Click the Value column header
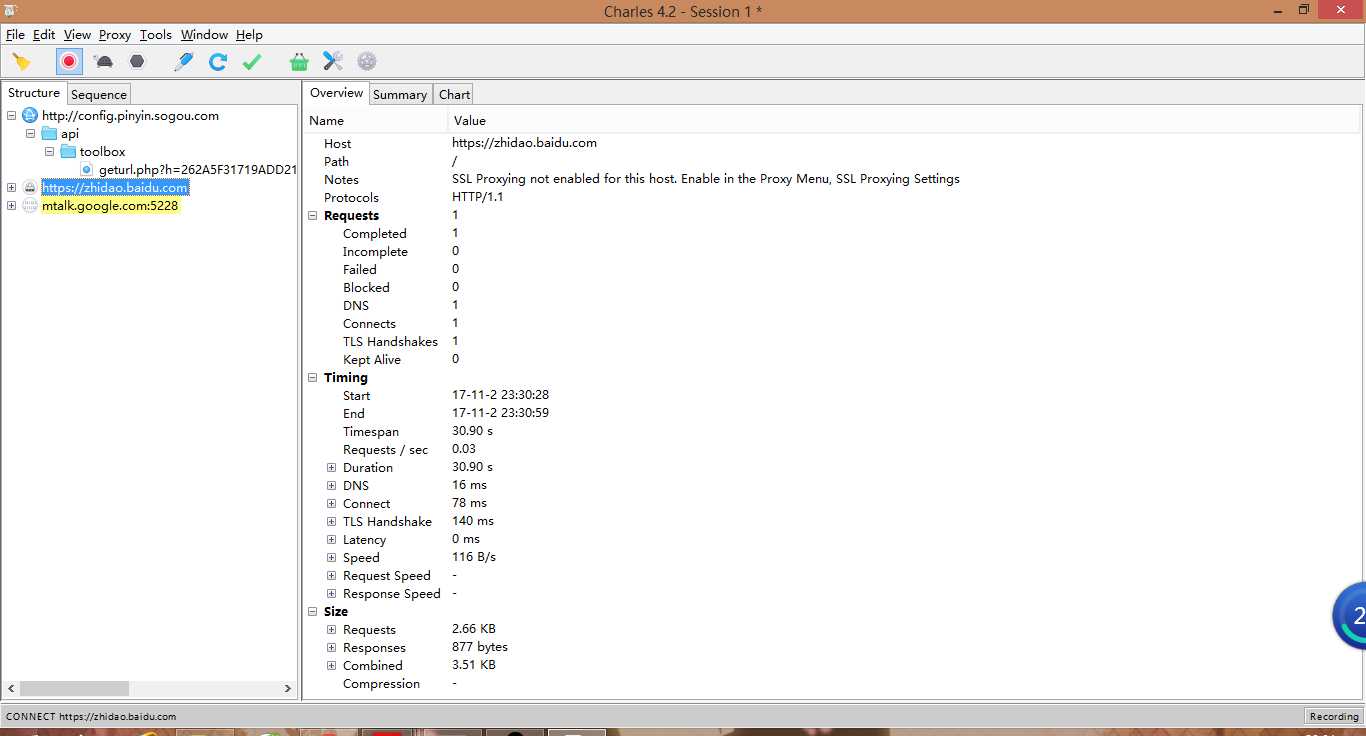 pyautogui.click(x=905, y=120)
